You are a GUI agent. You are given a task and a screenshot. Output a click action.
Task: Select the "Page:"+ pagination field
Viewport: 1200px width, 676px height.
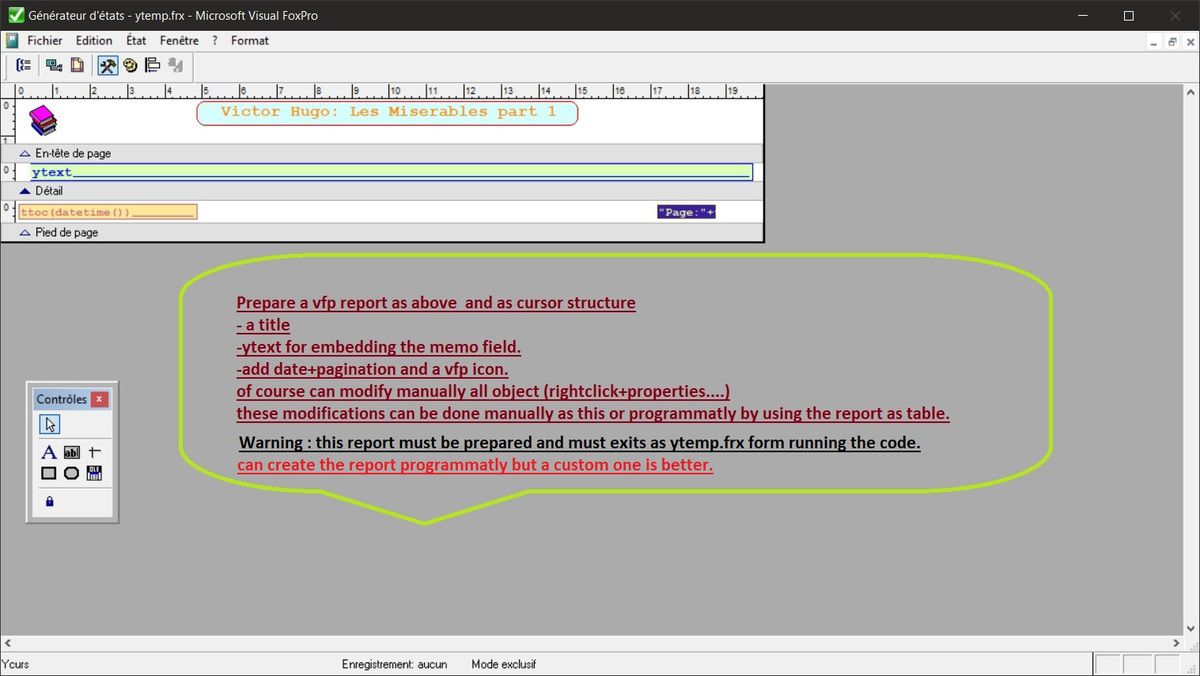(686, 212)
